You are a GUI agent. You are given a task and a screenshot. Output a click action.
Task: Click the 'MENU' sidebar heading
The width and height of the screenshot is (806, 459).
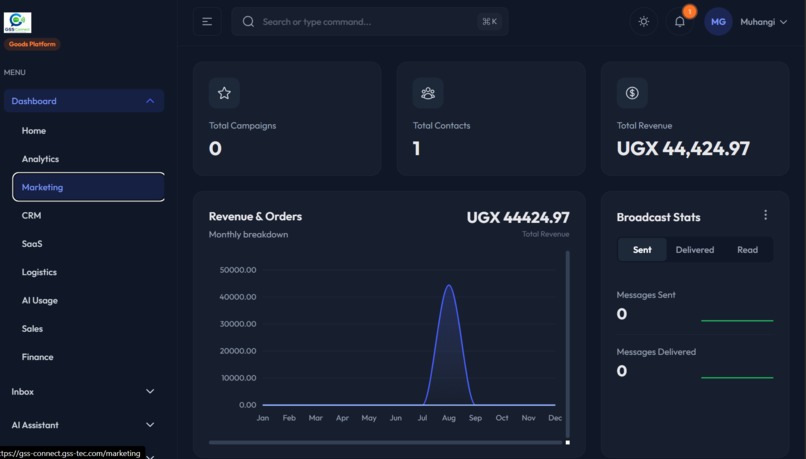pyautogui.click(x=14, y=72)
